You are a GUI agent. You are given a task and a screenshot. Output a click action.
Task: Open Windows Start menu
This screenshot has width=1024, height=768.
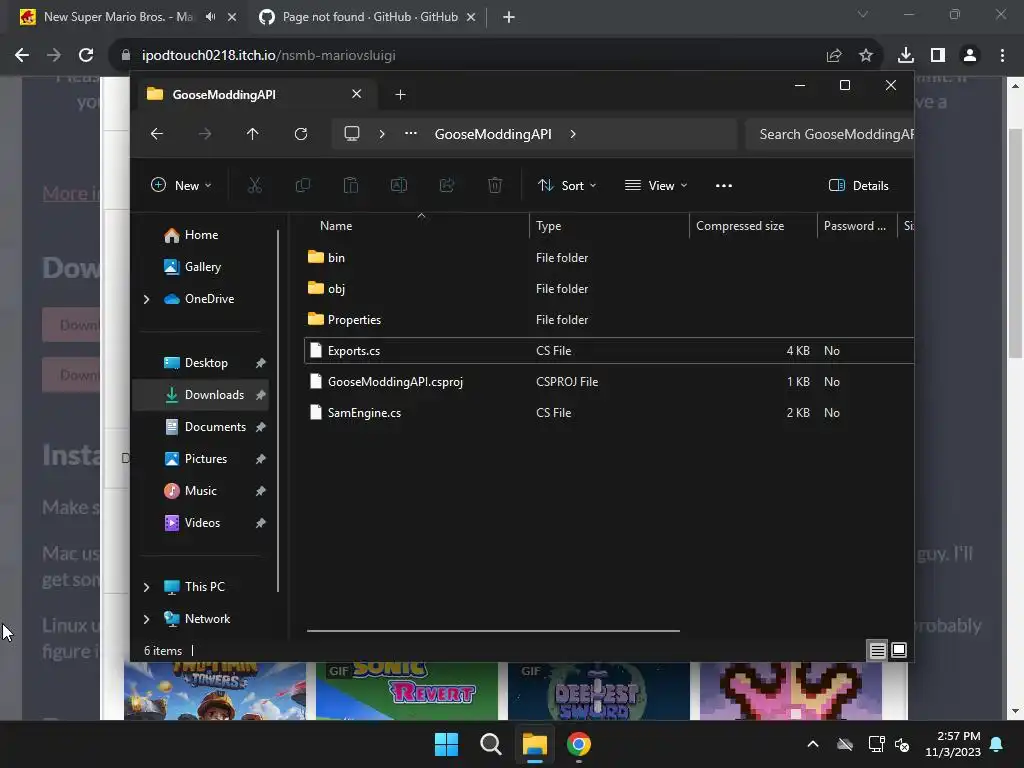point(447,744)
